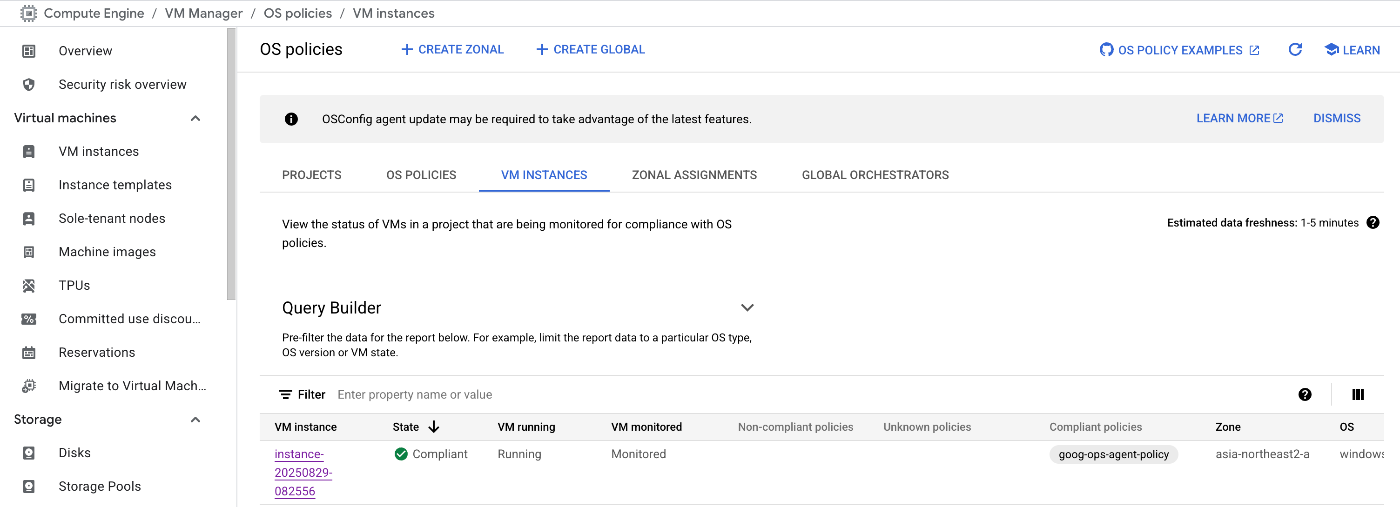Click OS policies in the breadcrumb
This screenshot has width=1400, height=507.
298,14
